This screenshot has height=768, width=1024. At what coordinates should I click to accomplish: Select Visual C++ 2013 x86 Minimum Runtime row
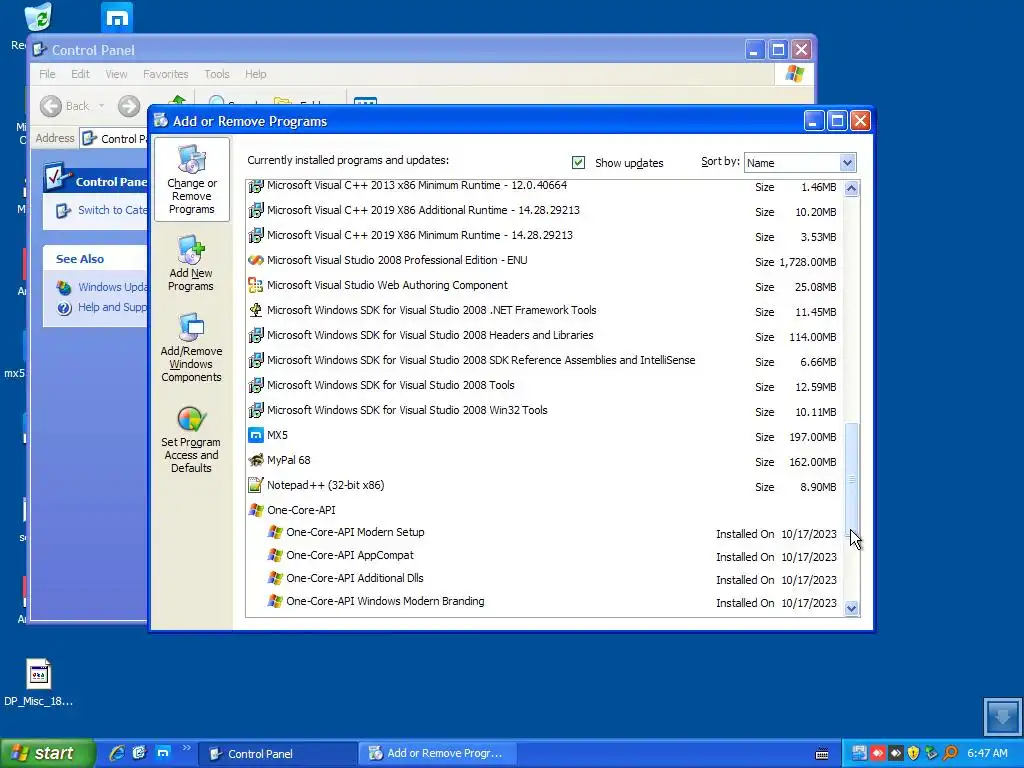(545, 186)
